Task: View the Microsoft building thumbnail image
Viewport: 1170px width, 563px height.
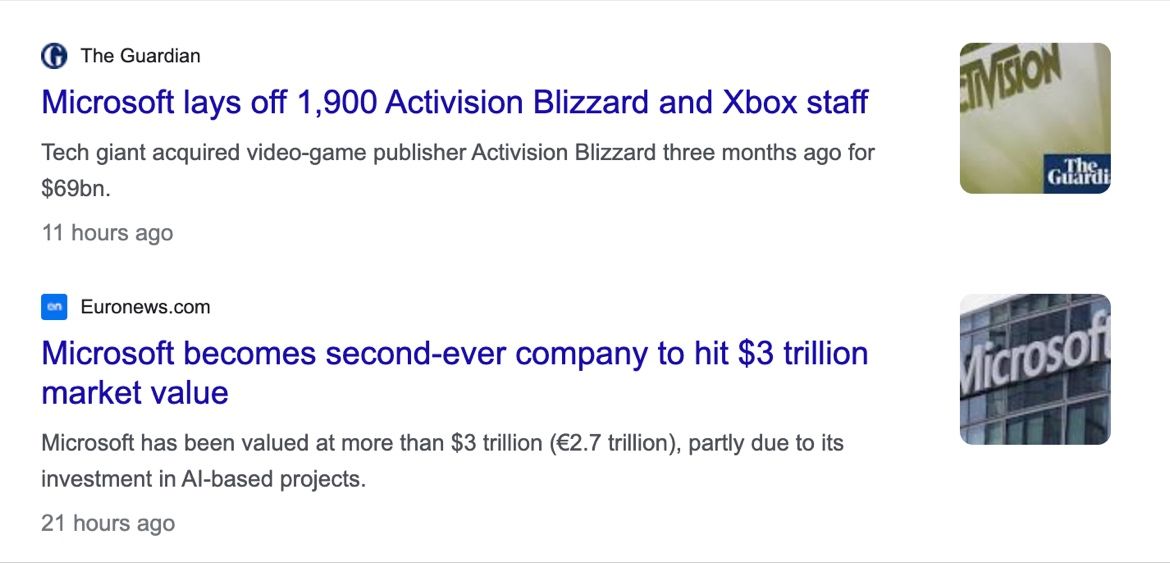Action: pyautogui.click(x=1035, y=369)
